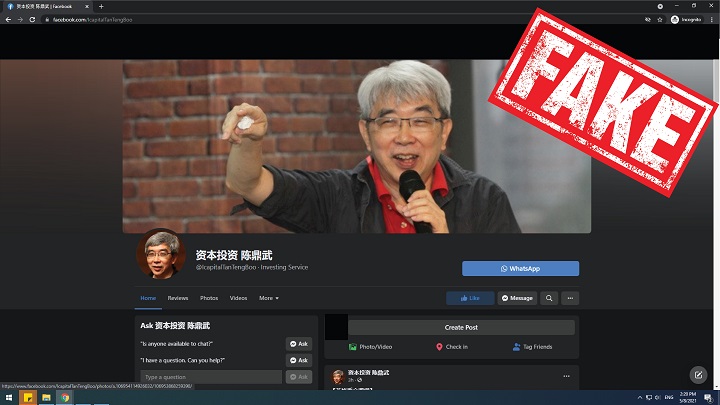Ask "Is anyone available to chat?"
720x405 pixels.
coord(299,343)
